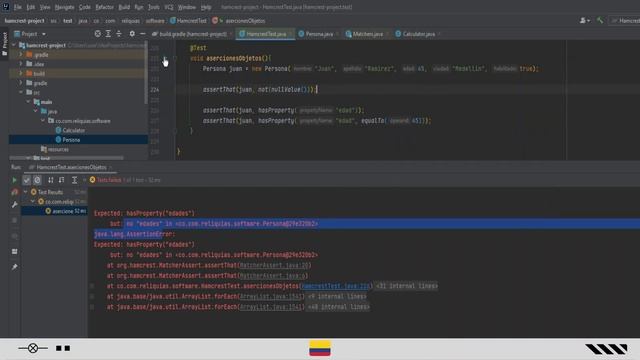Screen dimensions: 640x360
Task: Select the HamcrestTest.asercionesObjetos run tab
Action: pyautogui.click(x=71, y=167)
